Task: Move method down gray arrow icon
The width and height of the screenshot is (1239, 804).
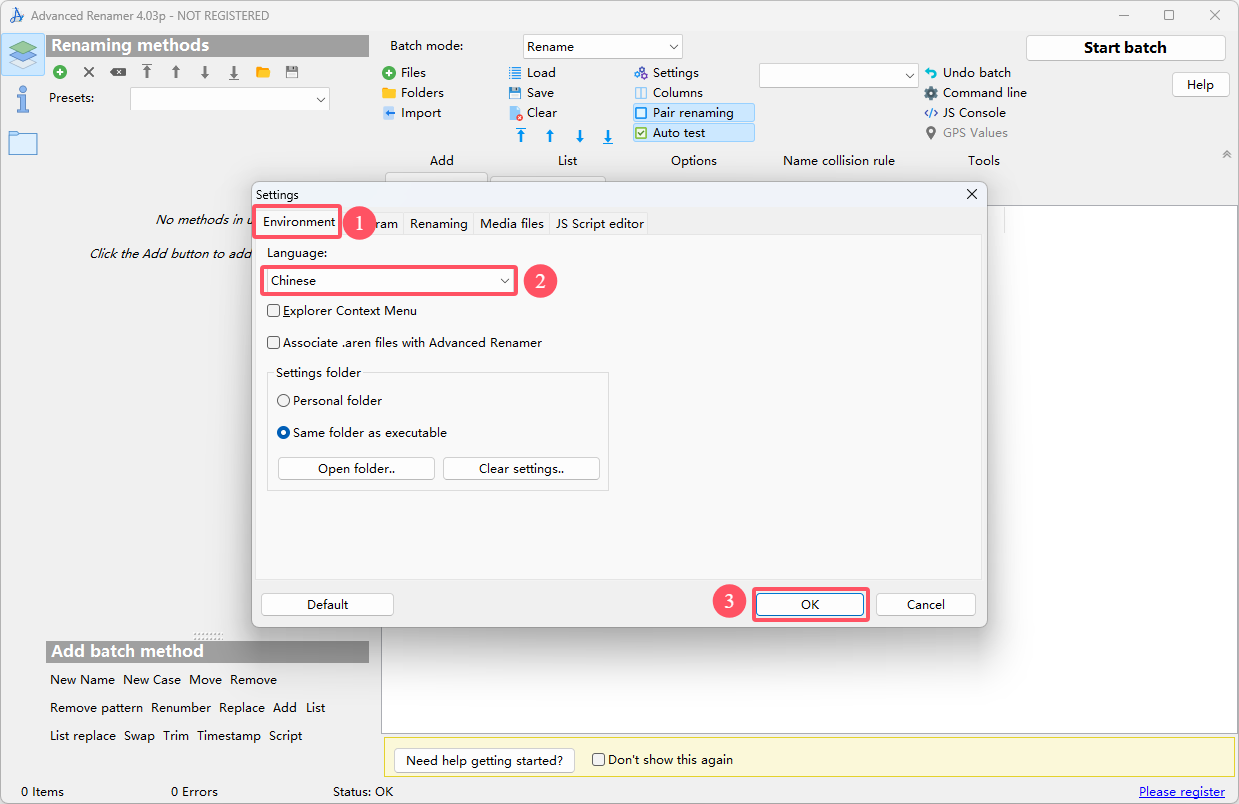Action: pyautogui.click(x=205, y=72)
